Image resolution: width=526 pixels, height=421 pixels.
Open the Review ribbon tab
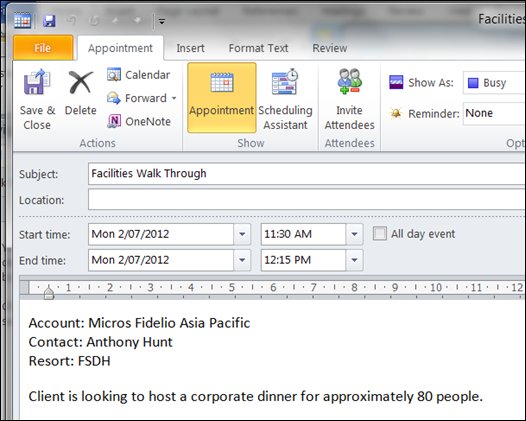[330, 48]
